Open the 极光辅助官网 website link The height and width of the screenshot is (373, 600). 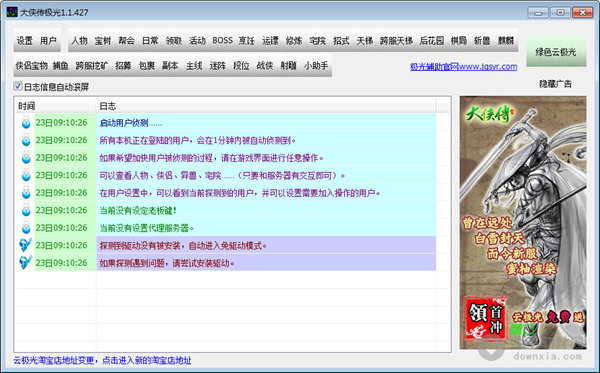click(x=463, y=67)
